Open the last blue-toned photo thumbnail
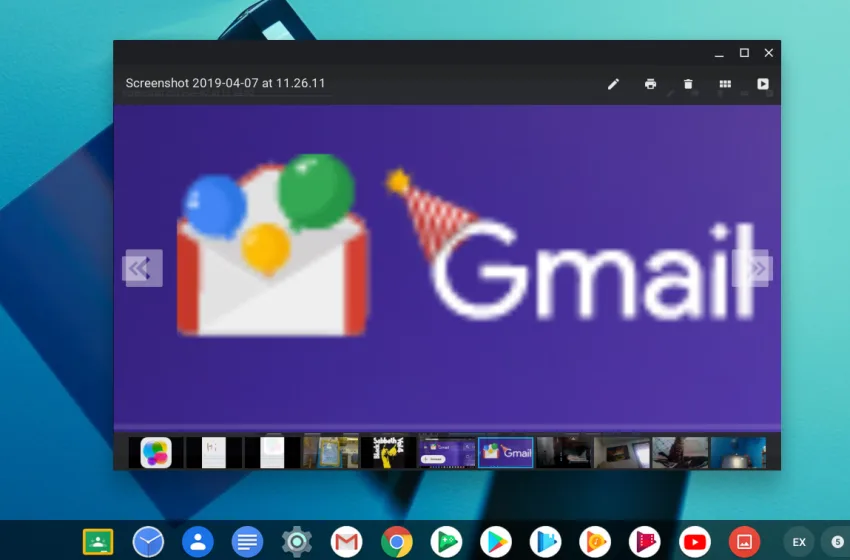Screen dimensions: 850x560 (x=738, y=452)
